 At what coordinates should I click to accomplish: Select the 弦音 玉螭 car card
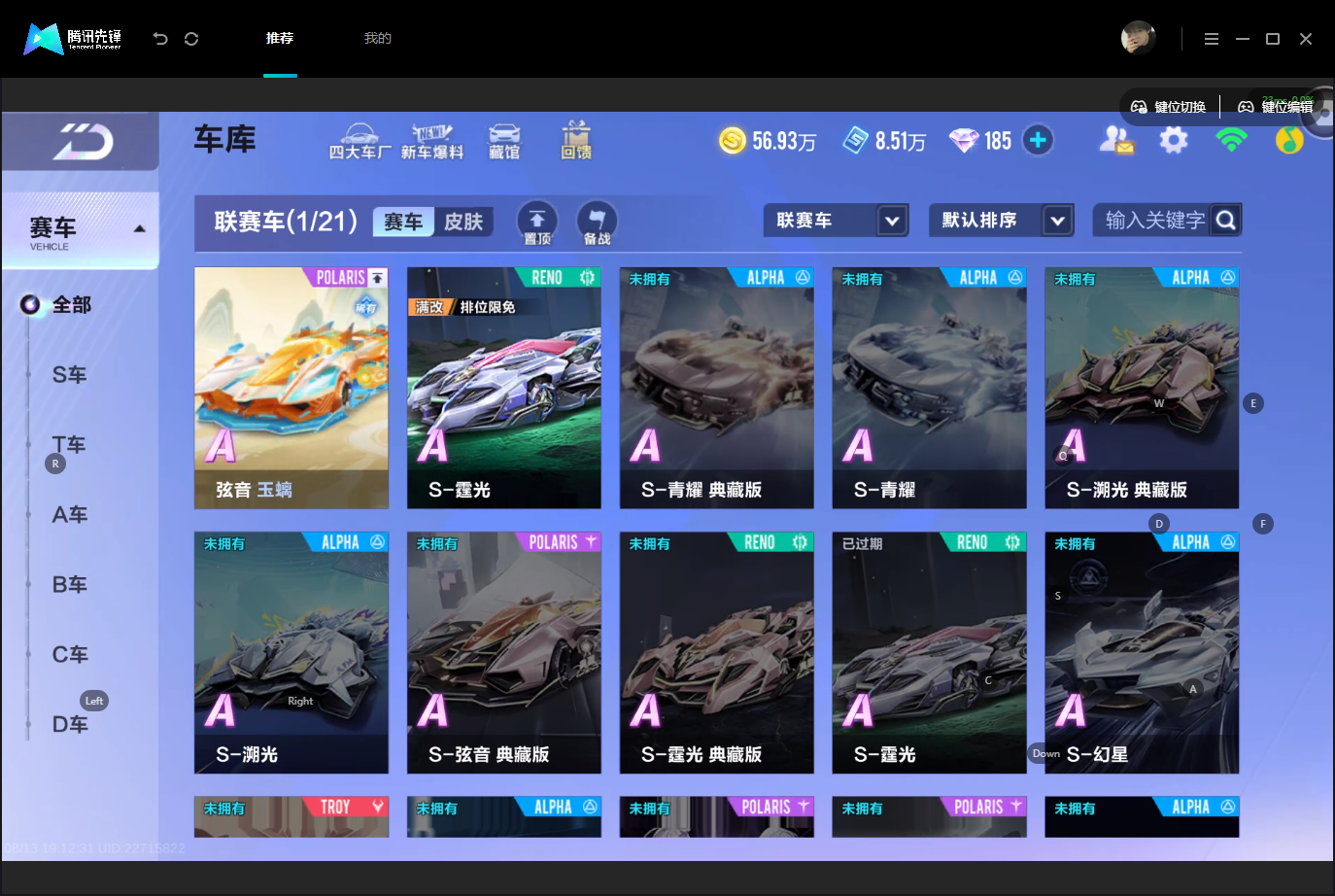tap(291, 388)
